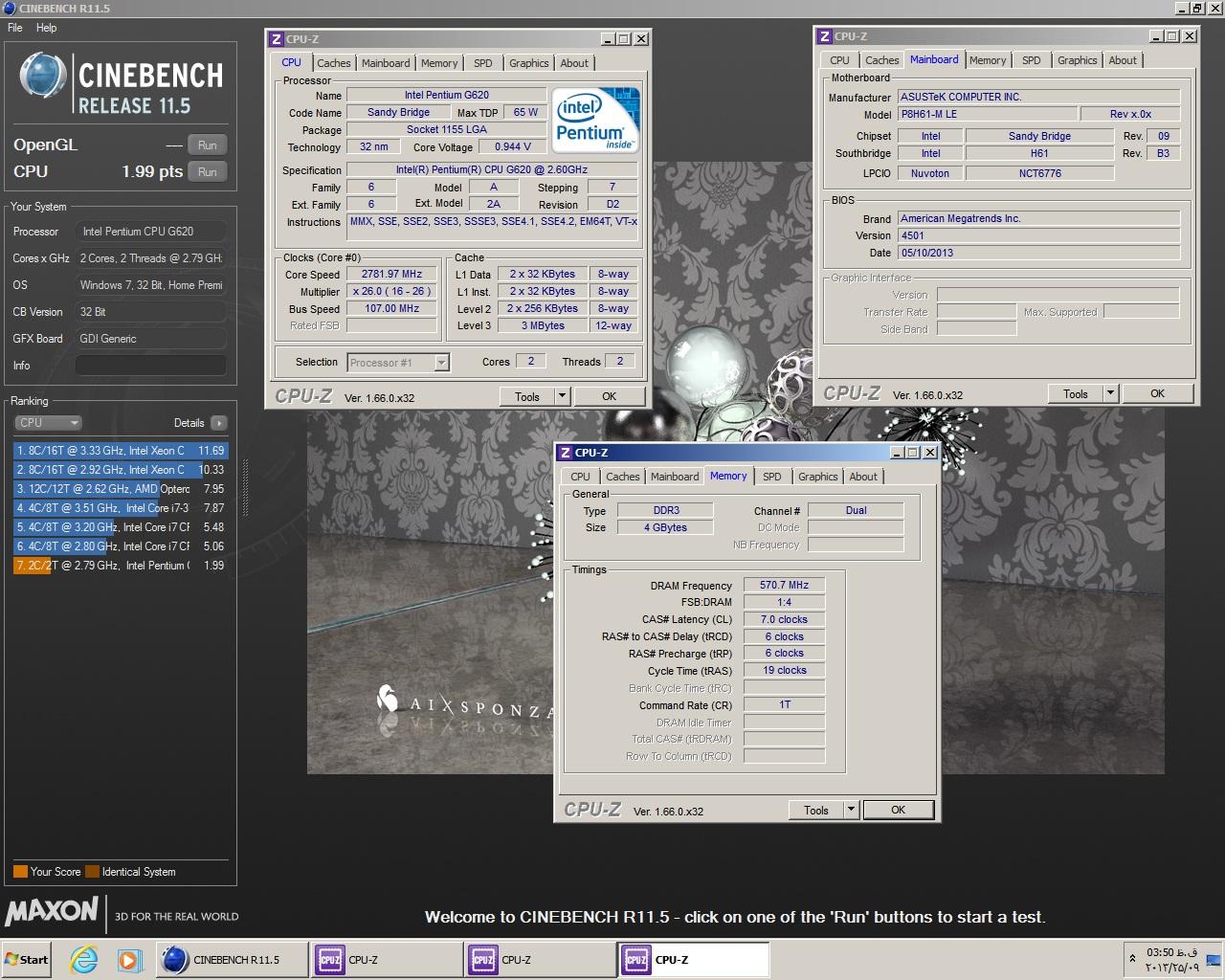Open About tab in top-left CPU-Z window
This screenshot has height=980, width=1225.
(x=574, y=63)
